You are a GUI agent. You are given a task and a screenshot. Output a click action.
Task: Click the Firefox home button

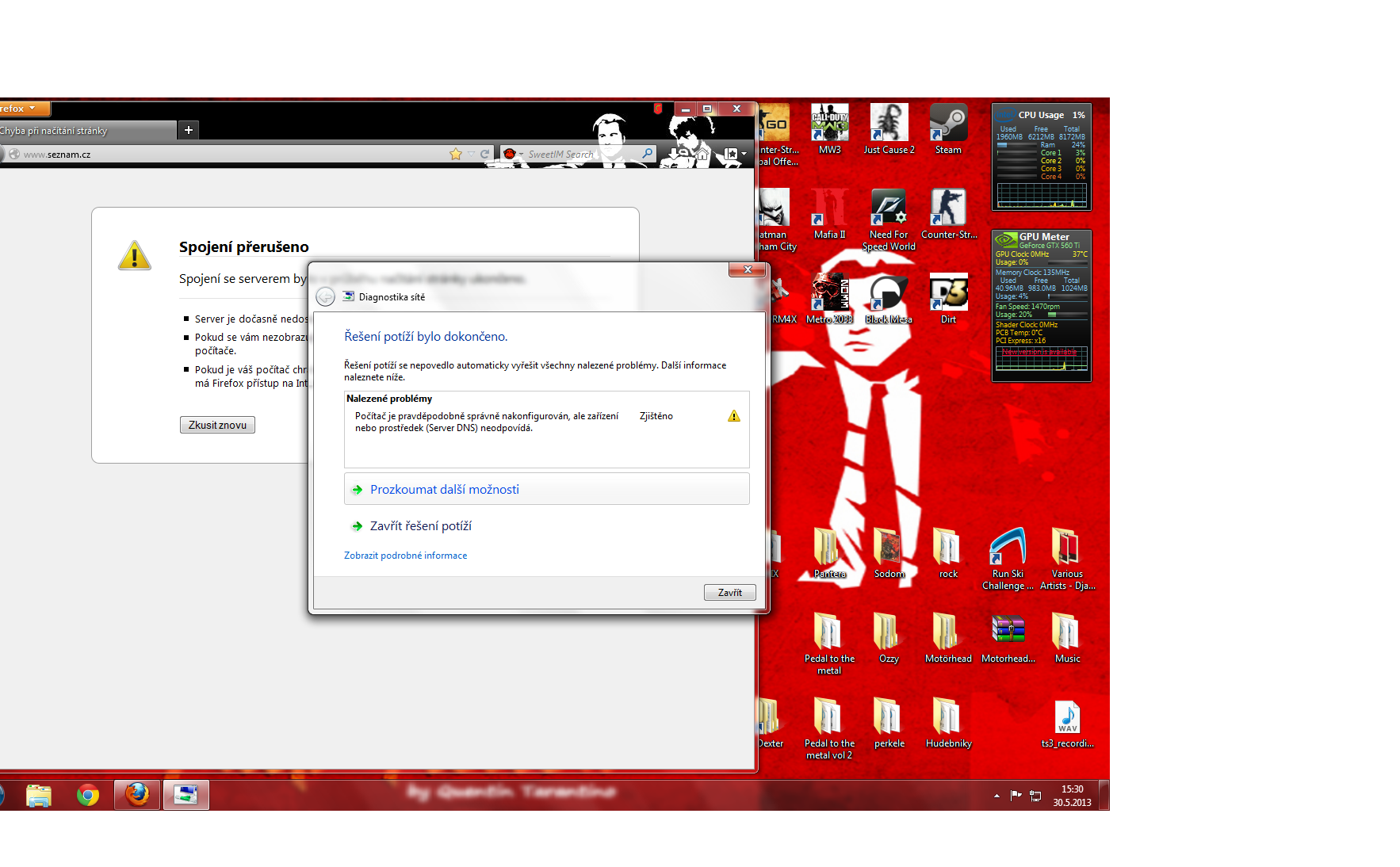(702, 154)
